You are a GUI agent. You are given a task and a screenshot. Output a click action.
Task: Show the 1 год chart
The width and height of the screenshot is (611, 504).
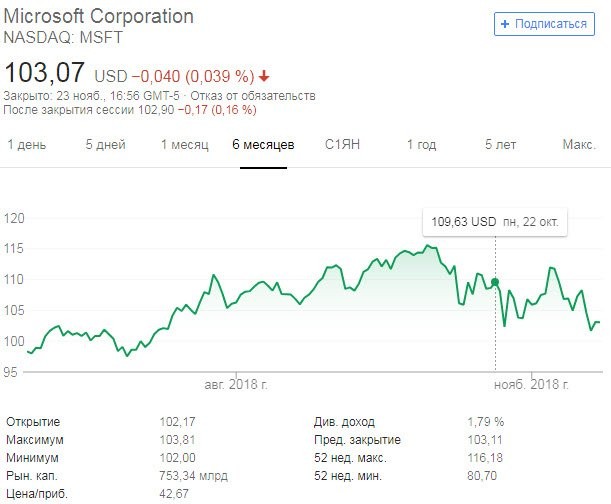coord(421,145)
